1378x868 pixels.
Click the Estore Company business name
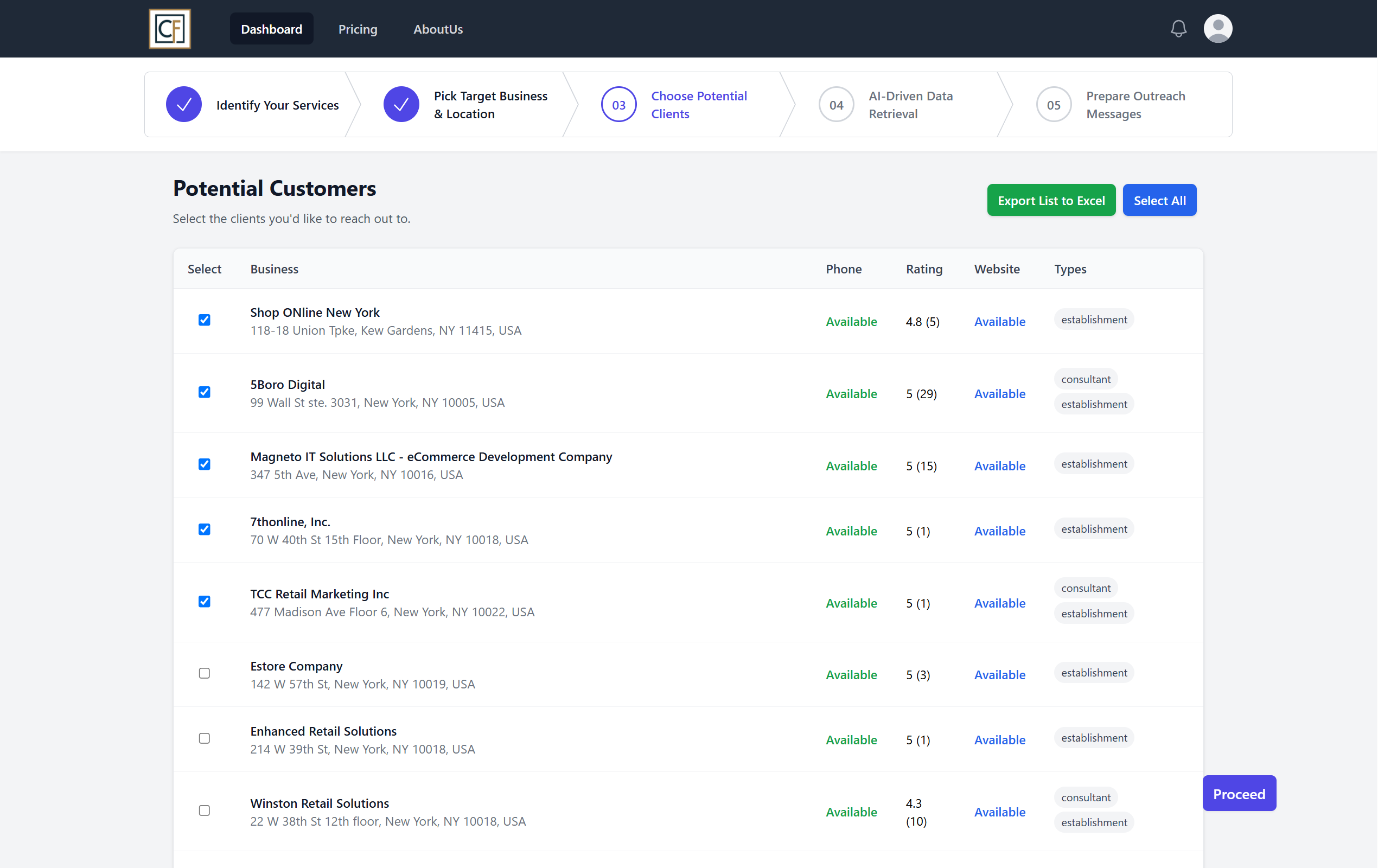tap(296, 666)
